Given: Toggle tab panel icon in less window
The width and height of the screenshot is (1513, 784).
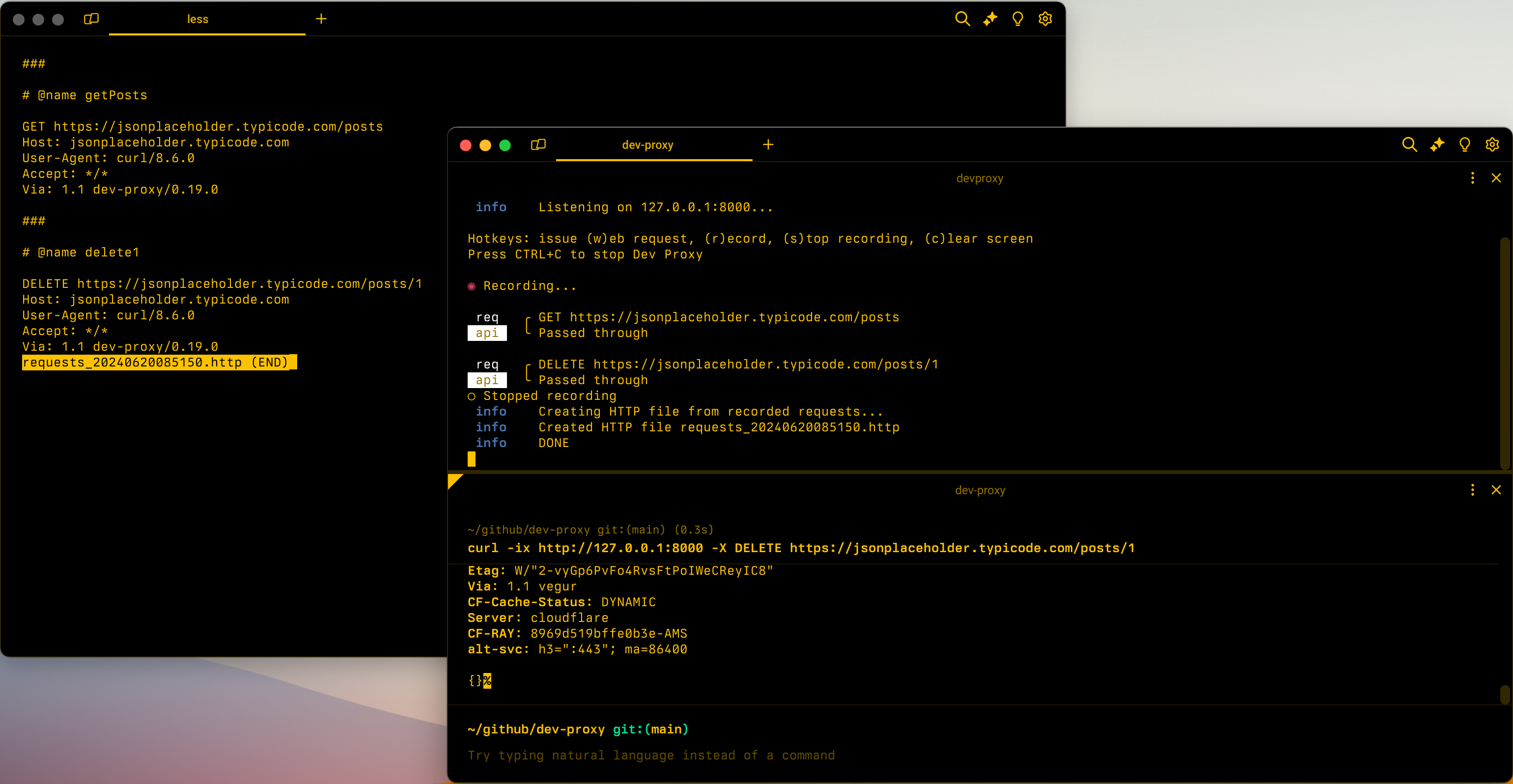Looking at the screenshot, I should (91, 19).
